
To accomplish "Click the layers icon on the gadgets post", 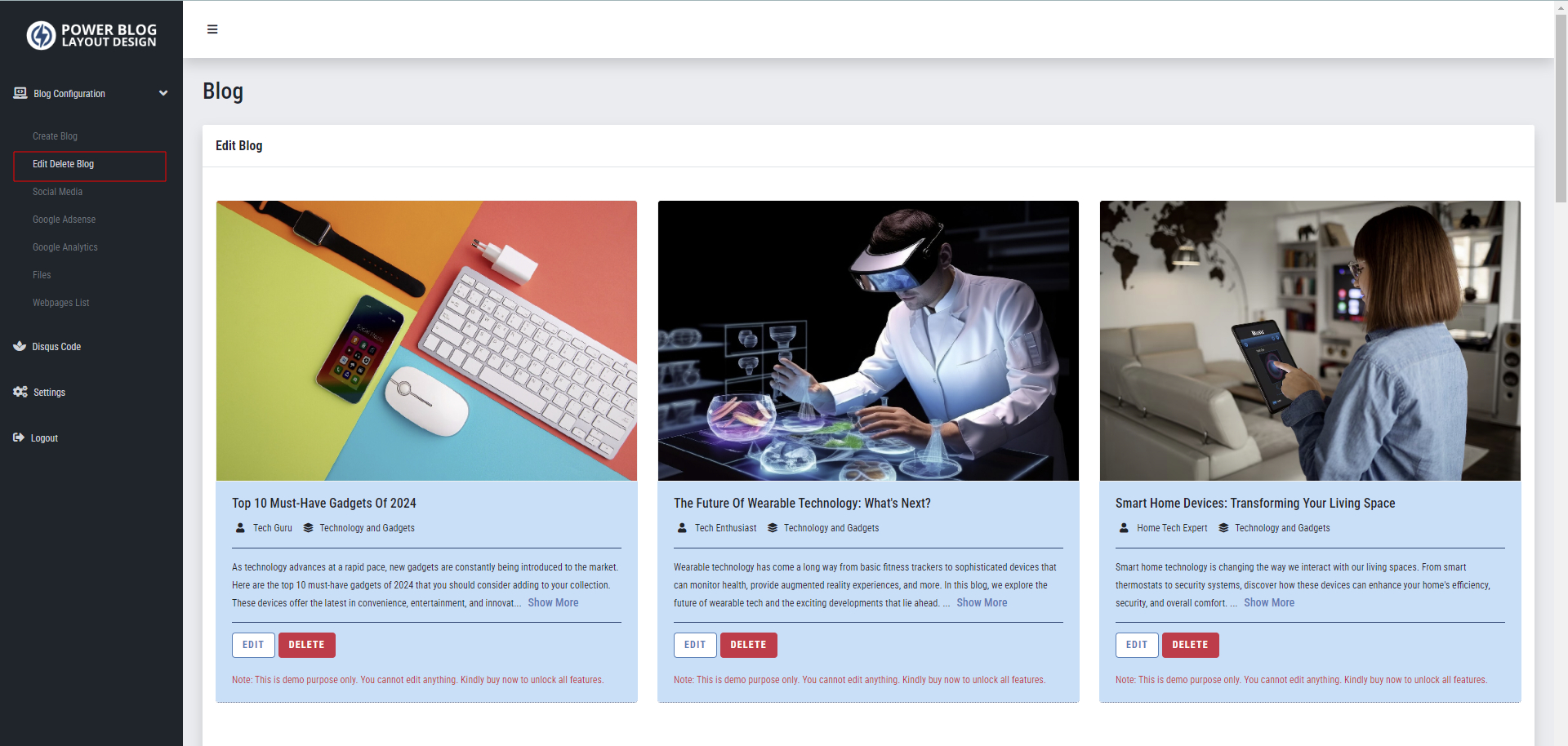I will (x=307, y=528).
